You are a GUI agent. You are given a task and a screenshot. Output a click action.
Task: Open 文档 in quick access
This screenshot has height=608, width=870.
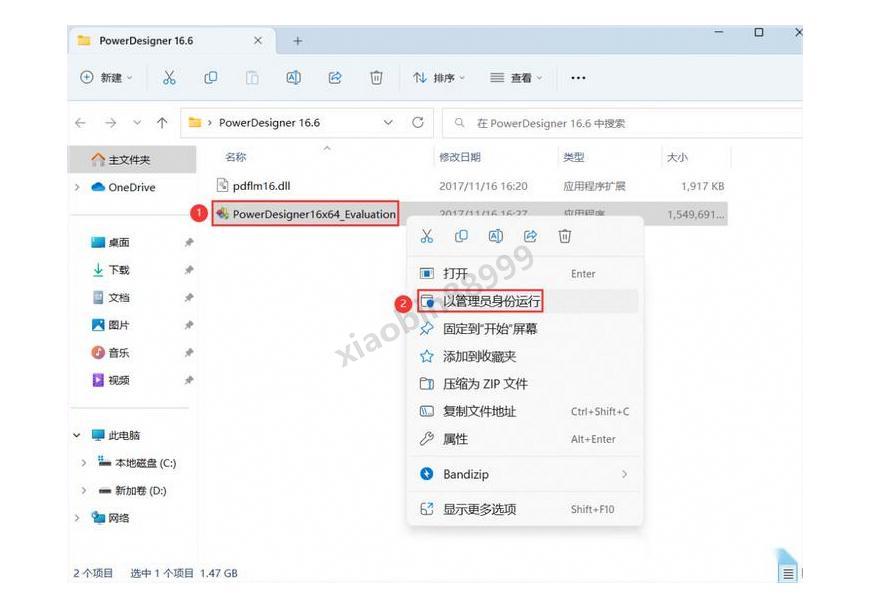click(x=110, y=298)
